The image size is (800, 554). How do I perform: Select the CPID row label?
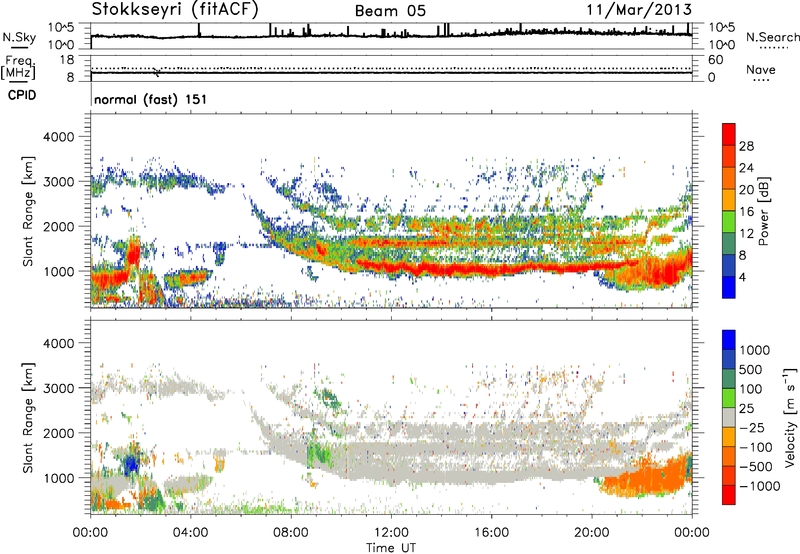(x=22, y=95)
